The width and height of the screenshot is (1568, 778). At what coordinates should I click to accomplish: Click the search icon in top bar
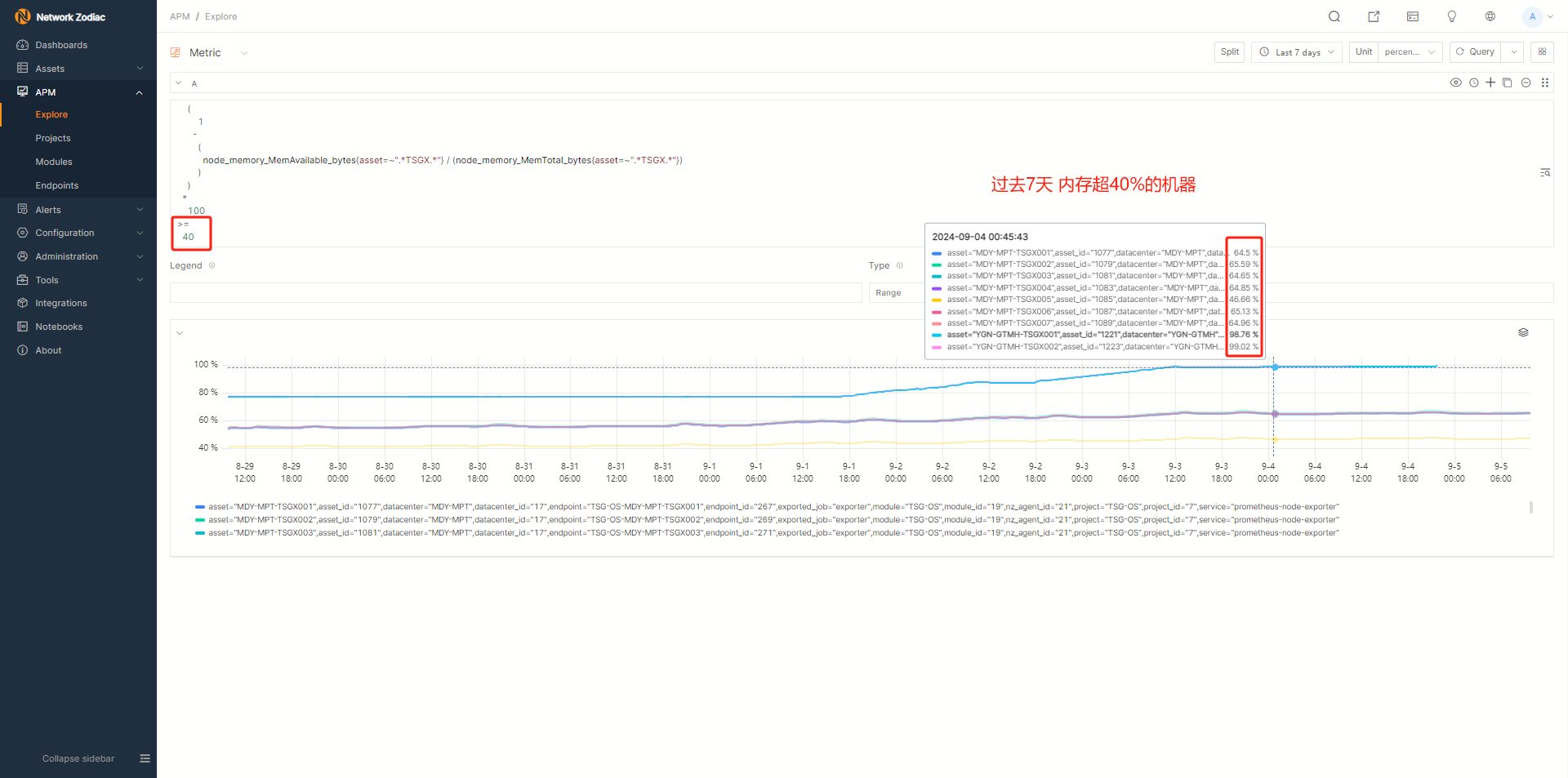click(x=1334, y=16)
